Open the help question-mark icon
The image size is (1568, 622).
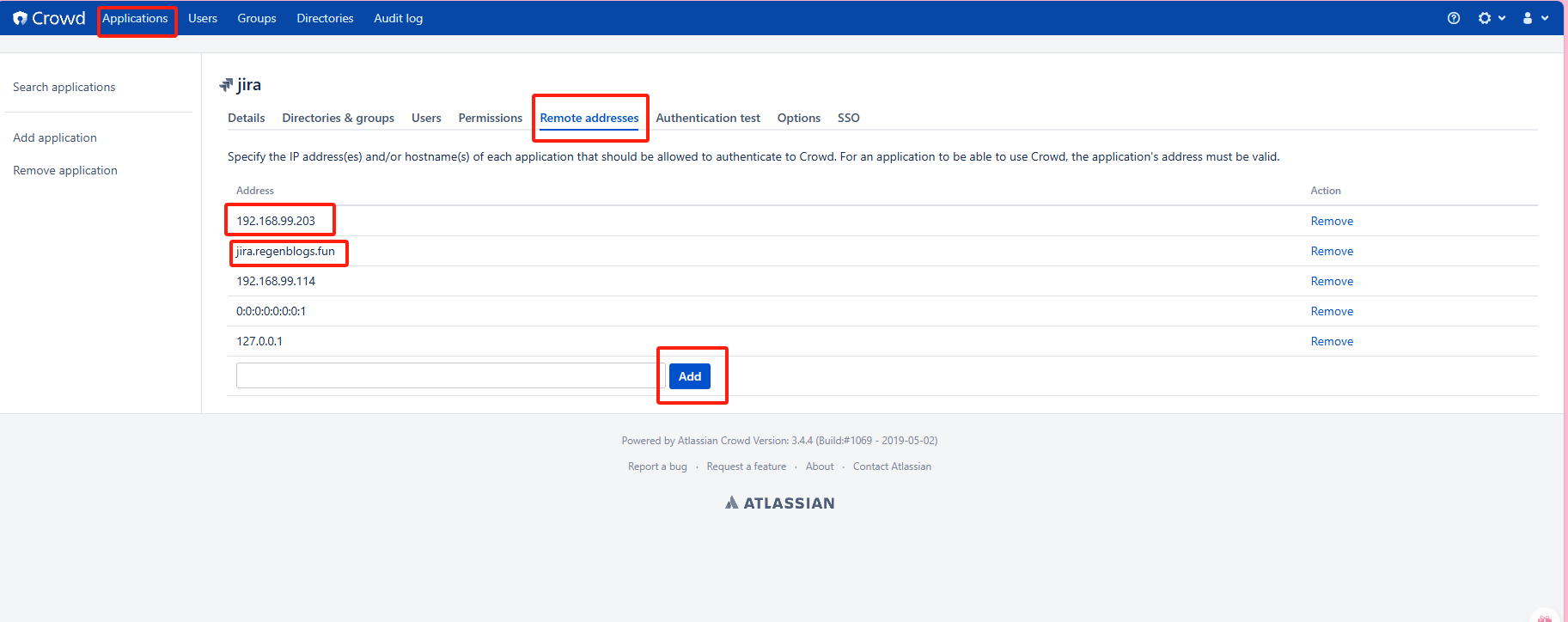tap(1454, 18)
